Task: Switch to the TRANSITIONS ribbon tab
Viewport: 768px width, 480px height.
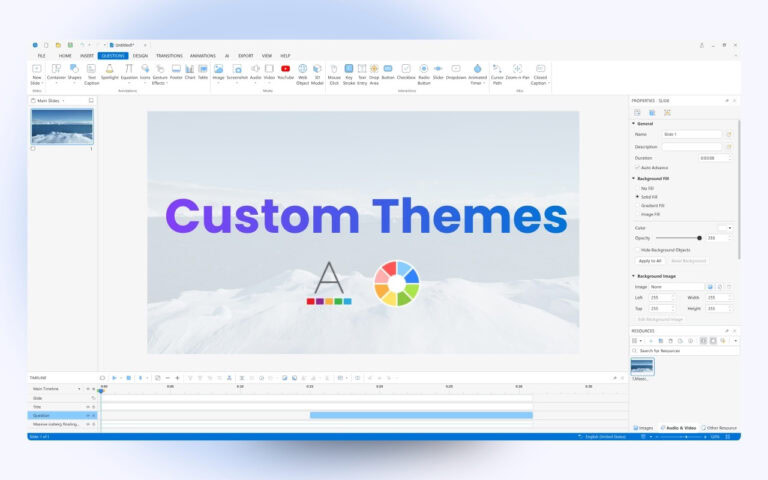Action: click(x=169, y=56)
